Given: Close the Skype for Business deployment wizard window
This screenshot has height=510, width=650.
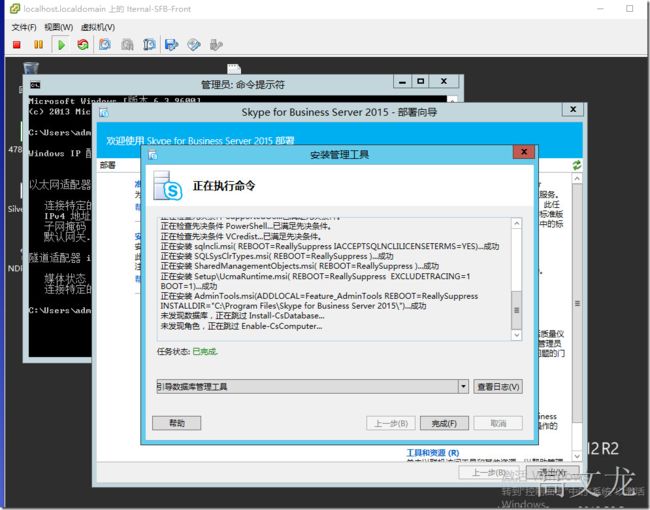Looking at the screenshot, I should pyautogui.click(x=573, y=109).
